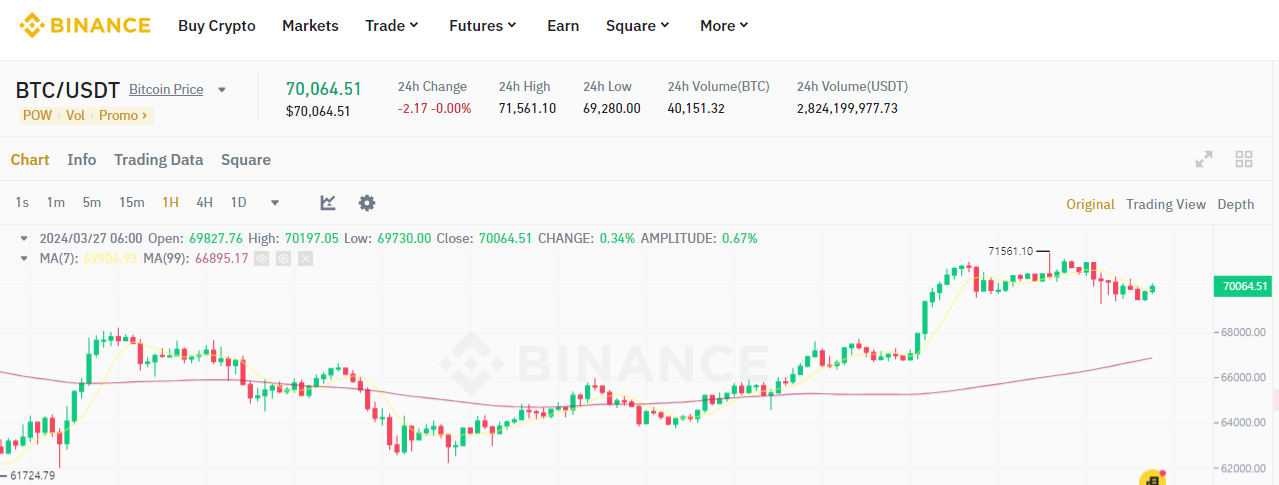Switch to the Trading Data tab
Viewport: 1279px width, 485px height.
coord(158,160)
